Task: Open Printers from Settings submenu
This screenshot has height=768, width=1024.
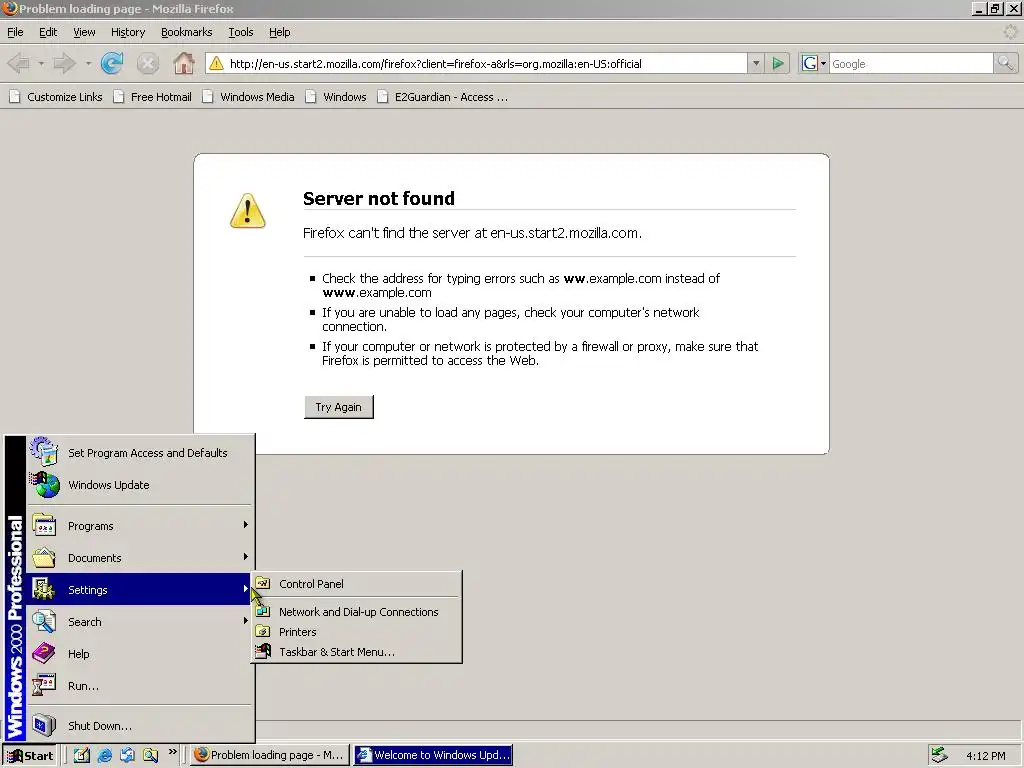Action: click(x=357, y=632)
